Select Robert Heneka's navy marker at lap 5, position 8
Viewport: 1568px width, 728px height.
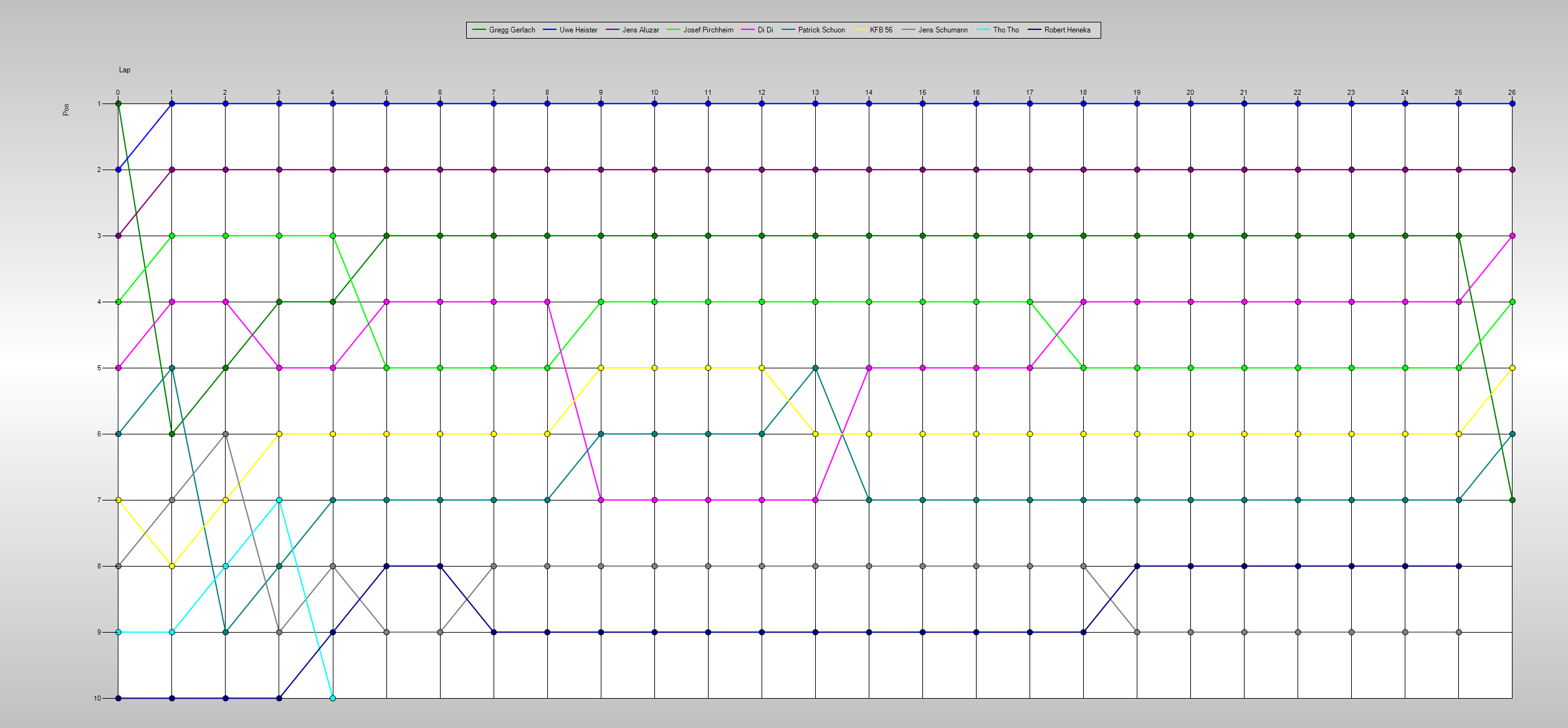tap(386, 566)
